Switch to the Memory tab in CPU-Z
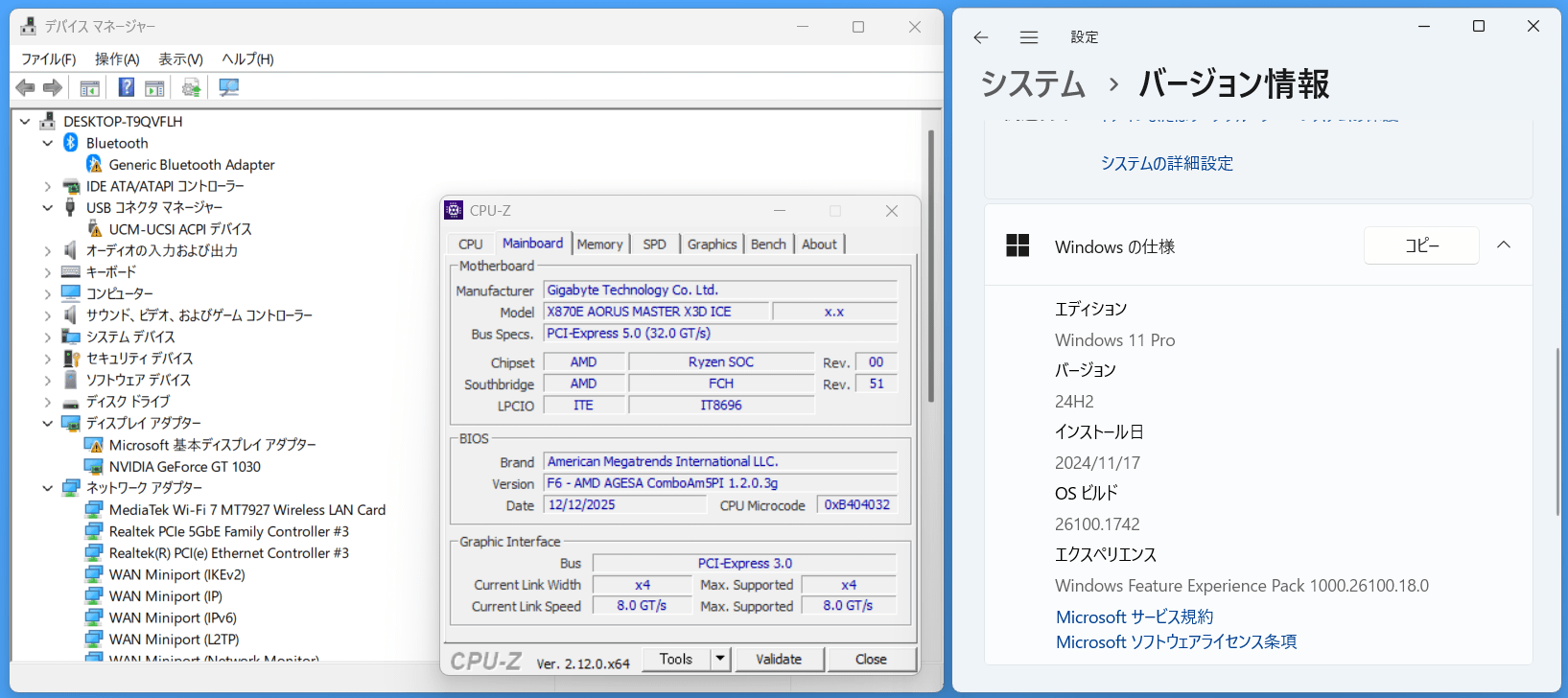1568x698 pixels. tap(599, 244)
